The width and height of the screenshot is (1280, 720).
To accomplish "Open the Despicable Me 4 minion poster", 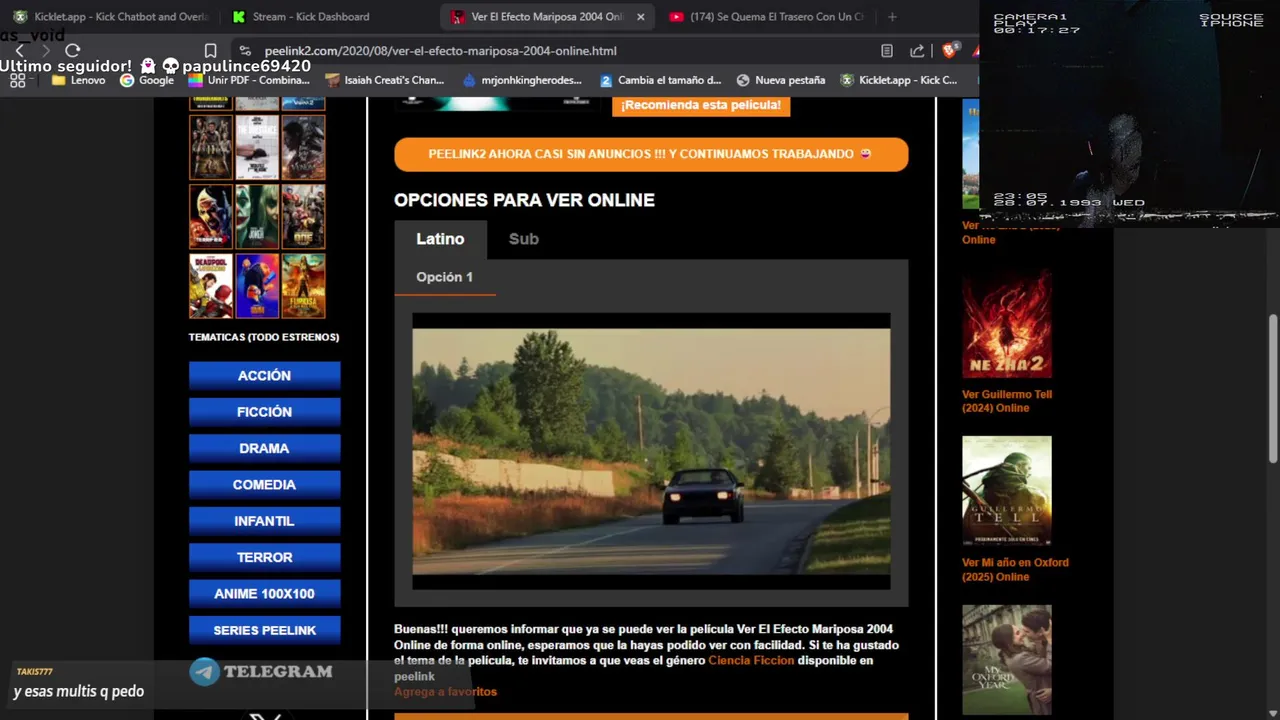I will [257, 286].
